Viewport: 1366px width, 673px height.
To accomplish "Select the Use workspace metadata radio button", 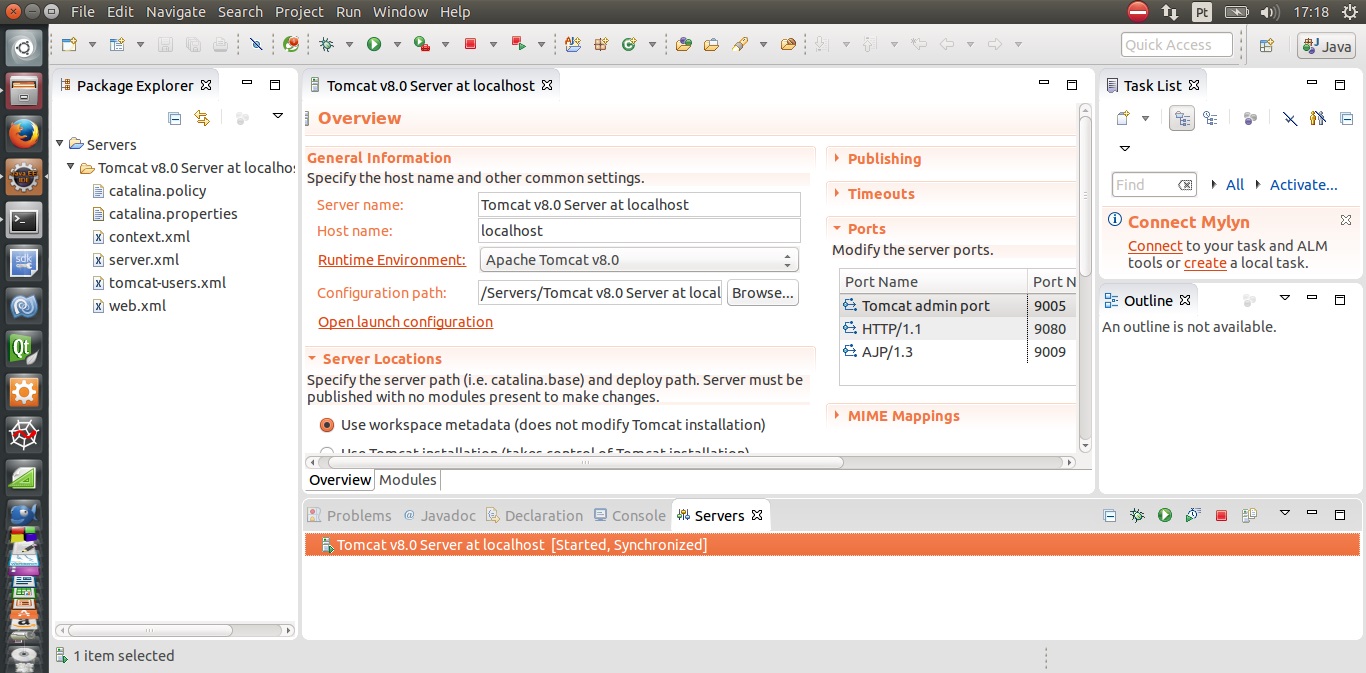I will coord(326,424).
